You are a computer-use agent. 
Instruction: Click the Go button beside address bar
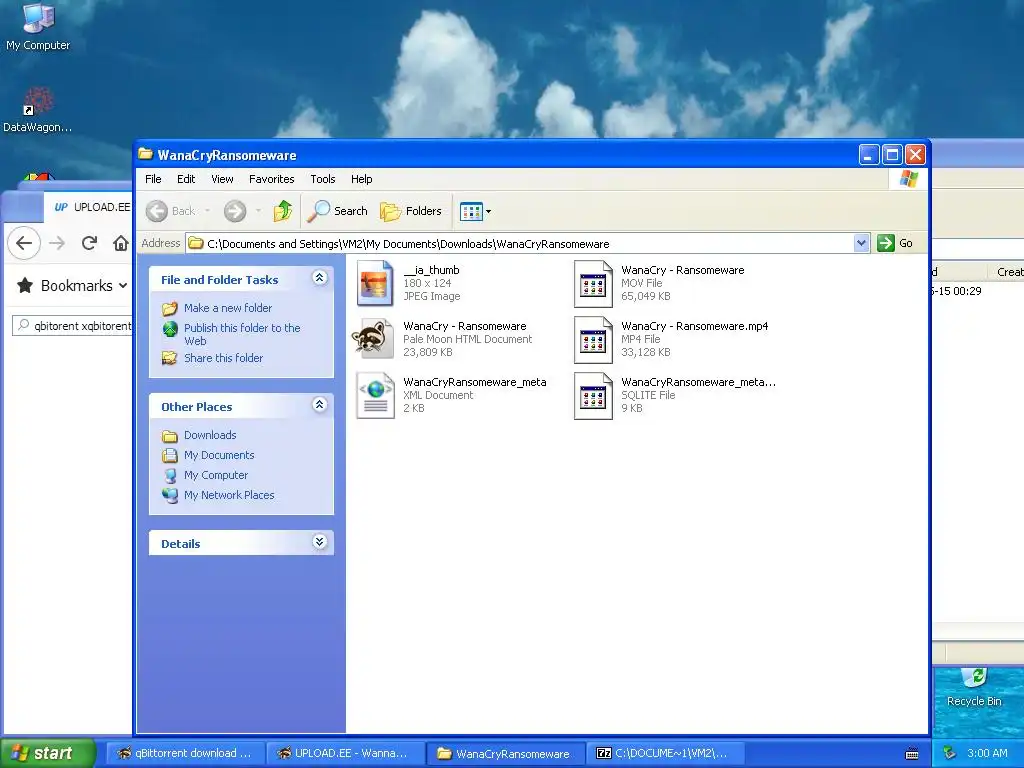coord(895,243)
